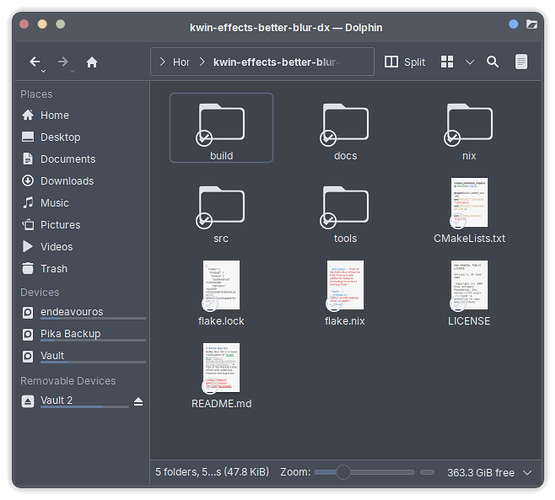
Task: Click the free space capacity bar
Action: pos(427,472)
